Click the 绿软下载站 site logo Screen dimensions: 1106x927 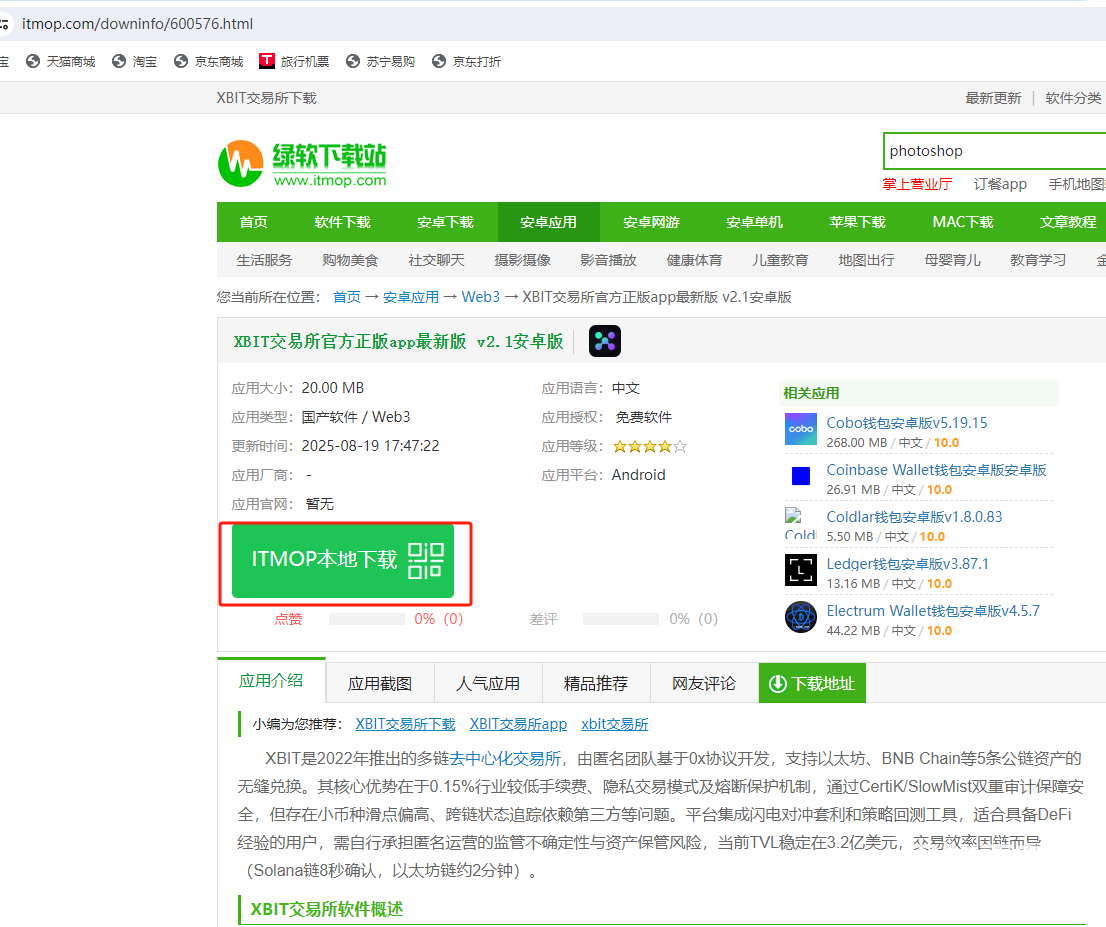302,163
